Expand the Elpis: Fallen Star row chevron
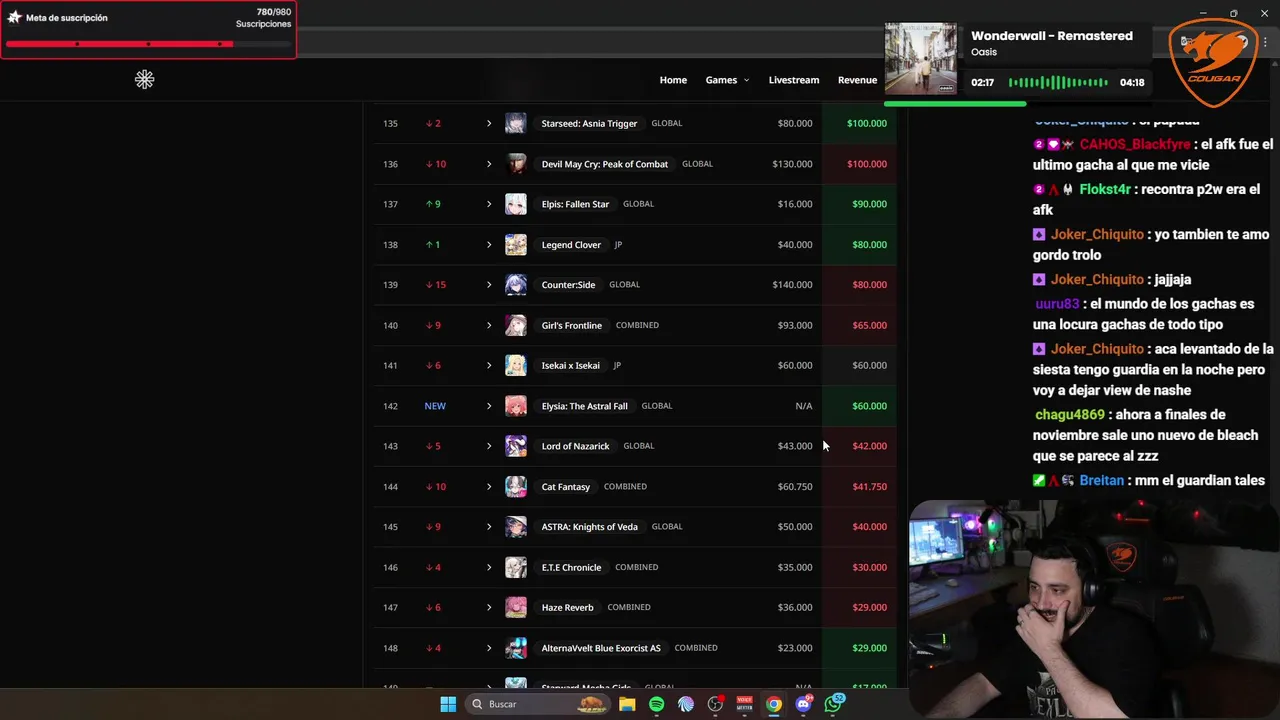1280x720 pixels. pyautogui.click(x=489, y=204)
